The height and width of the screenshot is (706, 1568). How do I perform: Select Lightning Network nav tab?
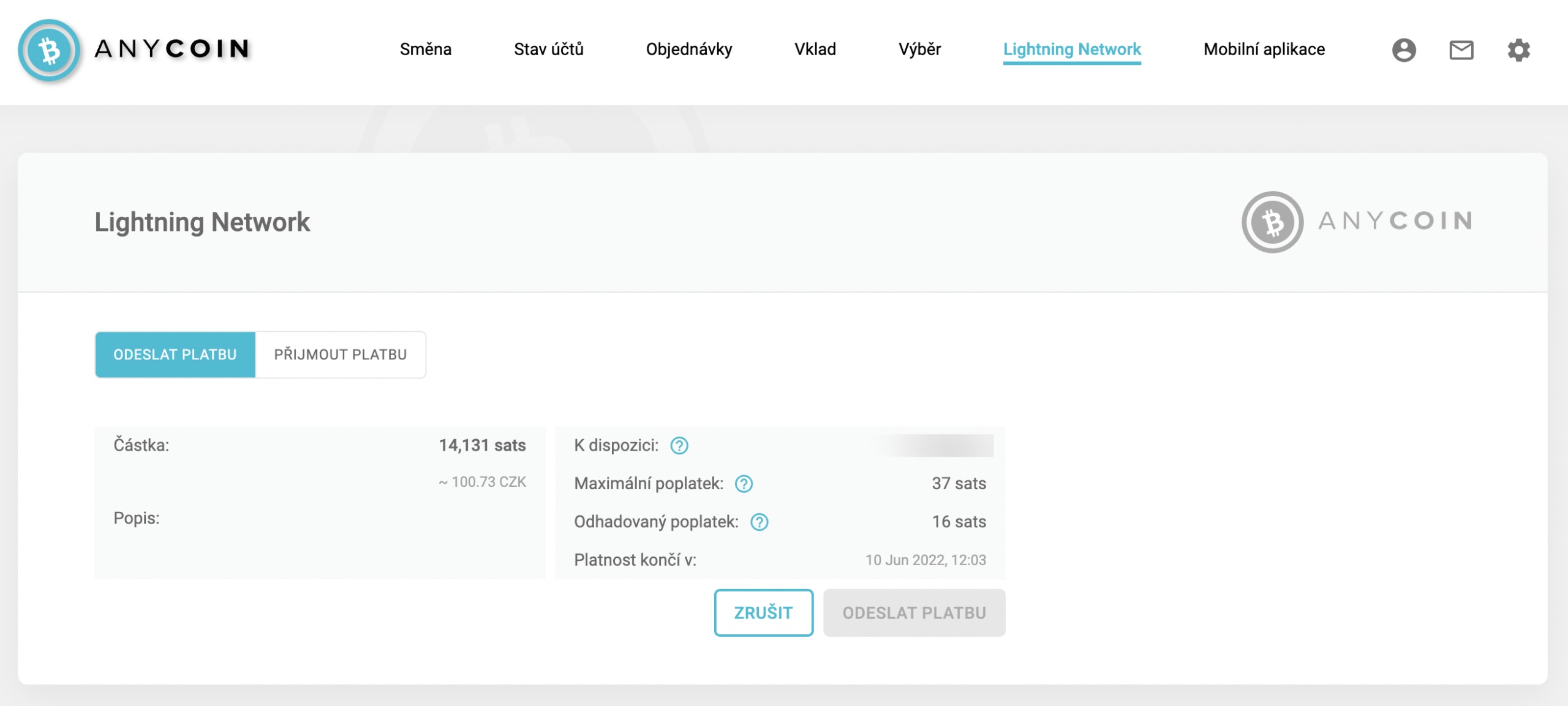[1072, 49]
